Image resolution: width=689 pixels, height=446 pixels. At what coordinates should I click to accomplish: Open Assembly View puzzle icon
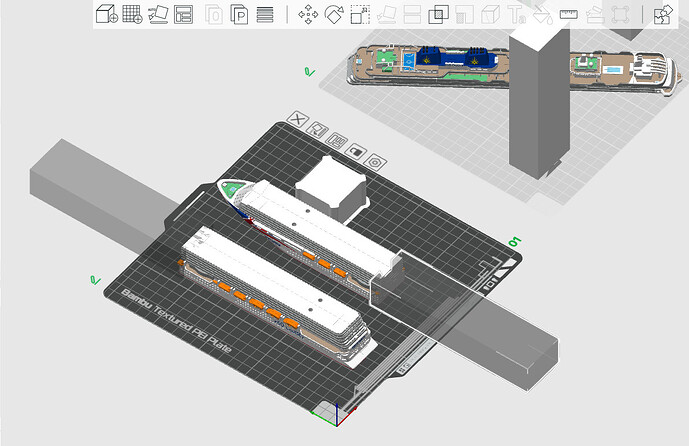coord(663,14)
